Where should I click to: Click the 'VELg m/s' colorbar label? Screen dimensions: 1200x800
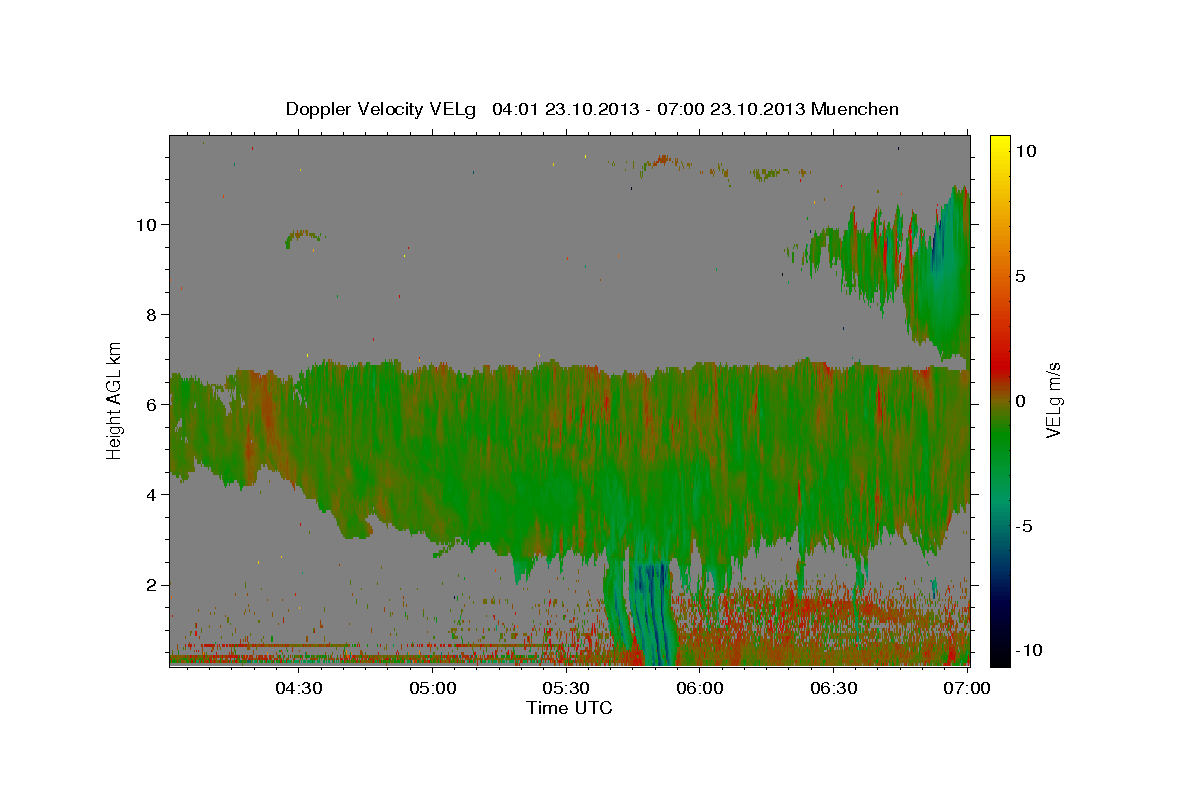coord(1053,399)
